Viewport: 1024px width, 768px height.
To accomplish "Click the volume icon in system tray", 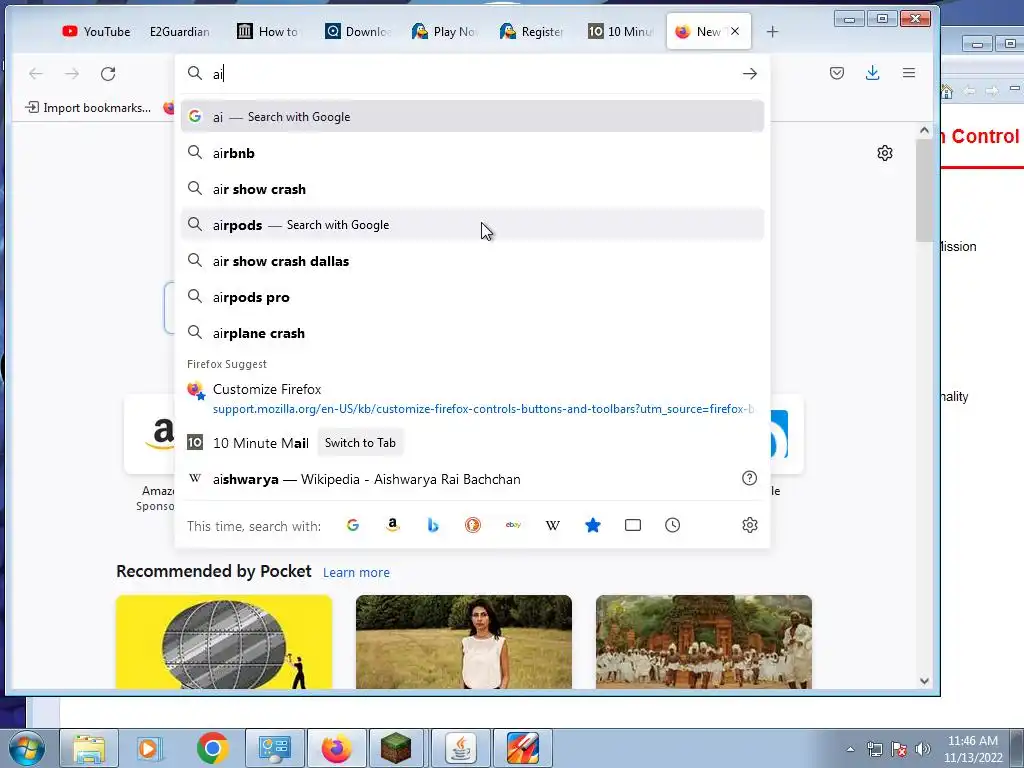I will (x=923, y=749).
